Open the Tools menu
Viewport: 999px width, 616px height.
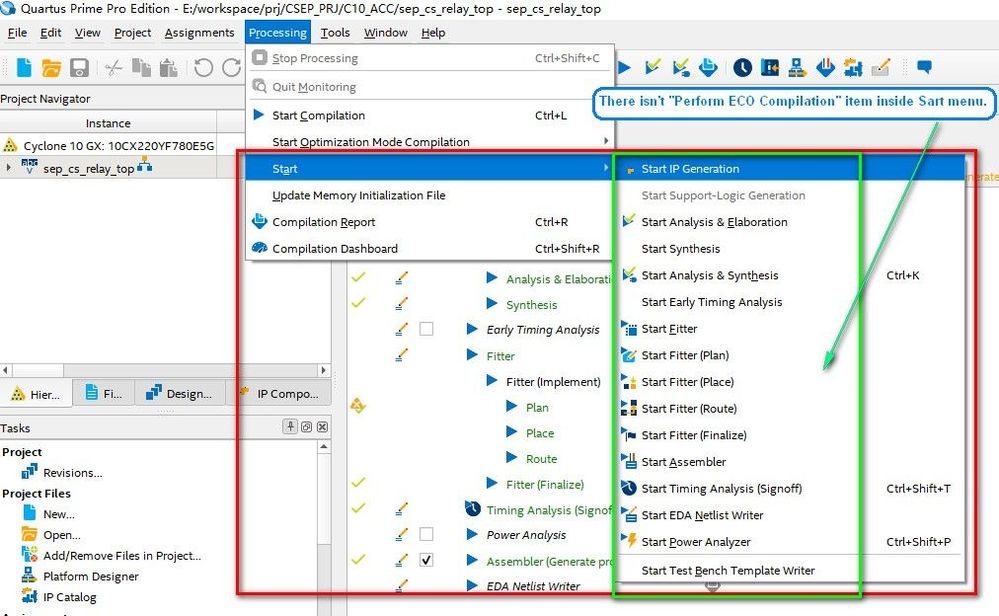pos(335,32)
